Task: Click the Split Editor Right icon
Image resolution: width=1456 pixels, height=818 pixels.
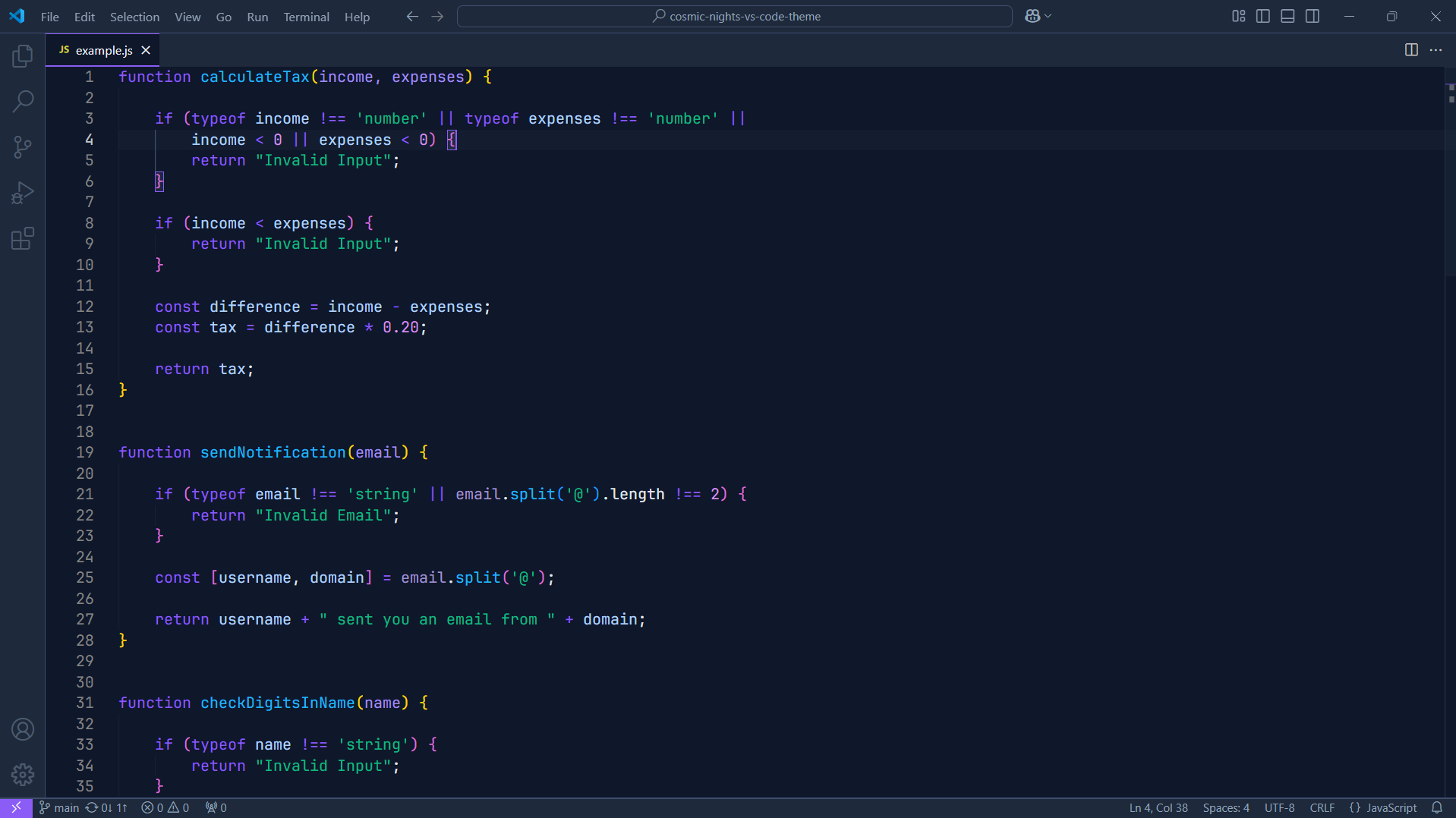Action: (1411, 50)
